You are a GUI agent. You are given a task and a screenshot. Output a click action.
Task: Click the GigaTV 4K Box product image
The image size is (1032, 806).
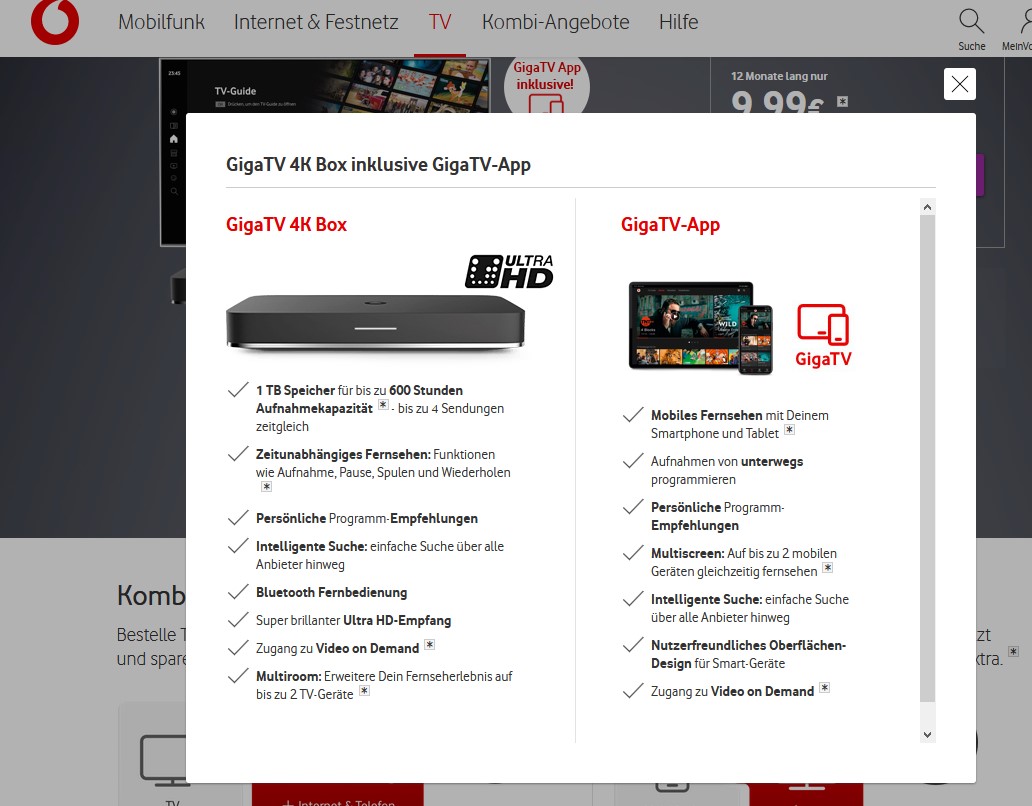(x=375, y=322)
